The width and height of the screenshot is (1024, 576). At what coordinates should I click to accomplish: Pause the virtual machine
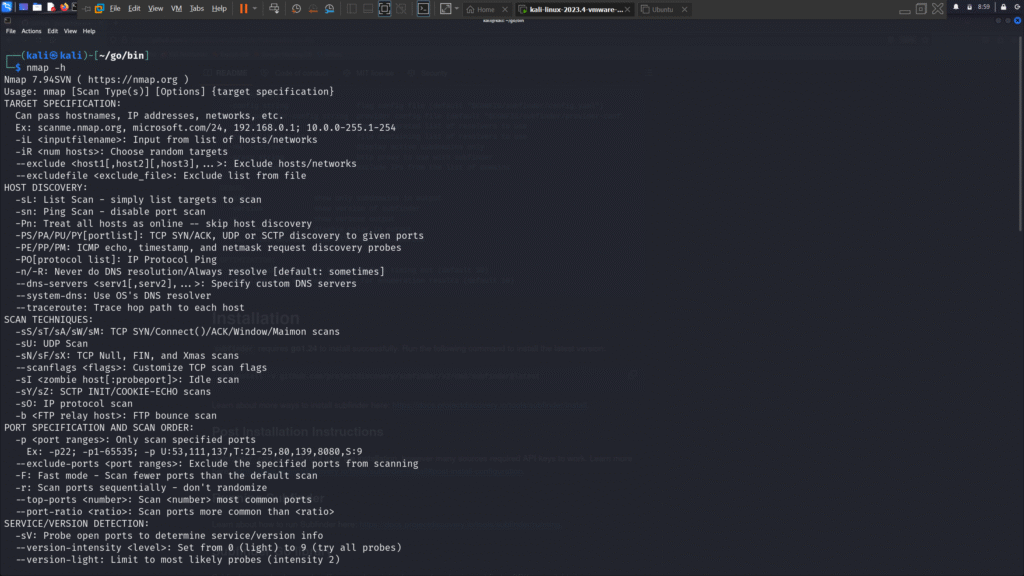click(244, 9)
